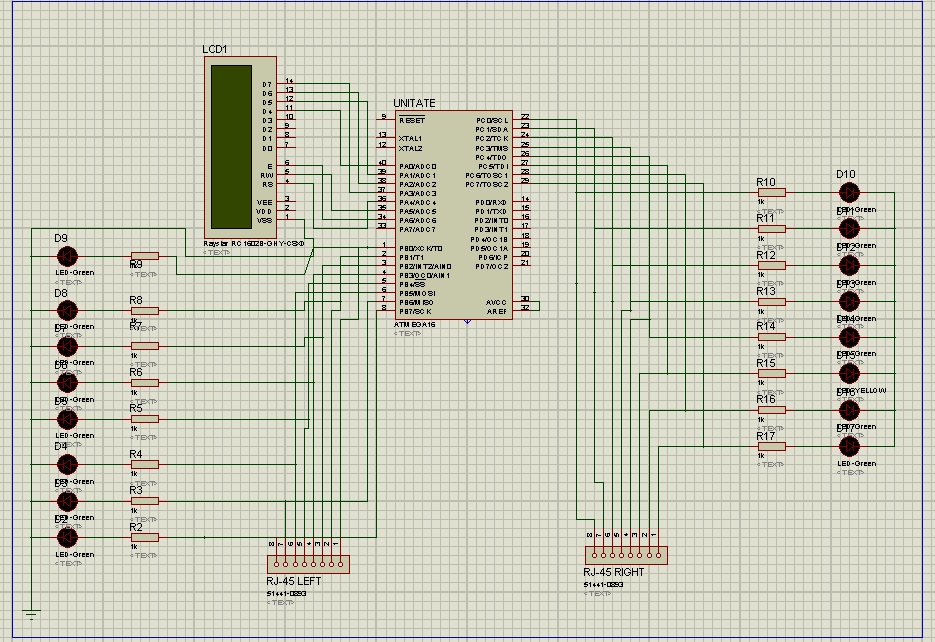Viewport: 935px width, 642px height.
Task: Select the LCD1 green display screen
Action: 231,147
